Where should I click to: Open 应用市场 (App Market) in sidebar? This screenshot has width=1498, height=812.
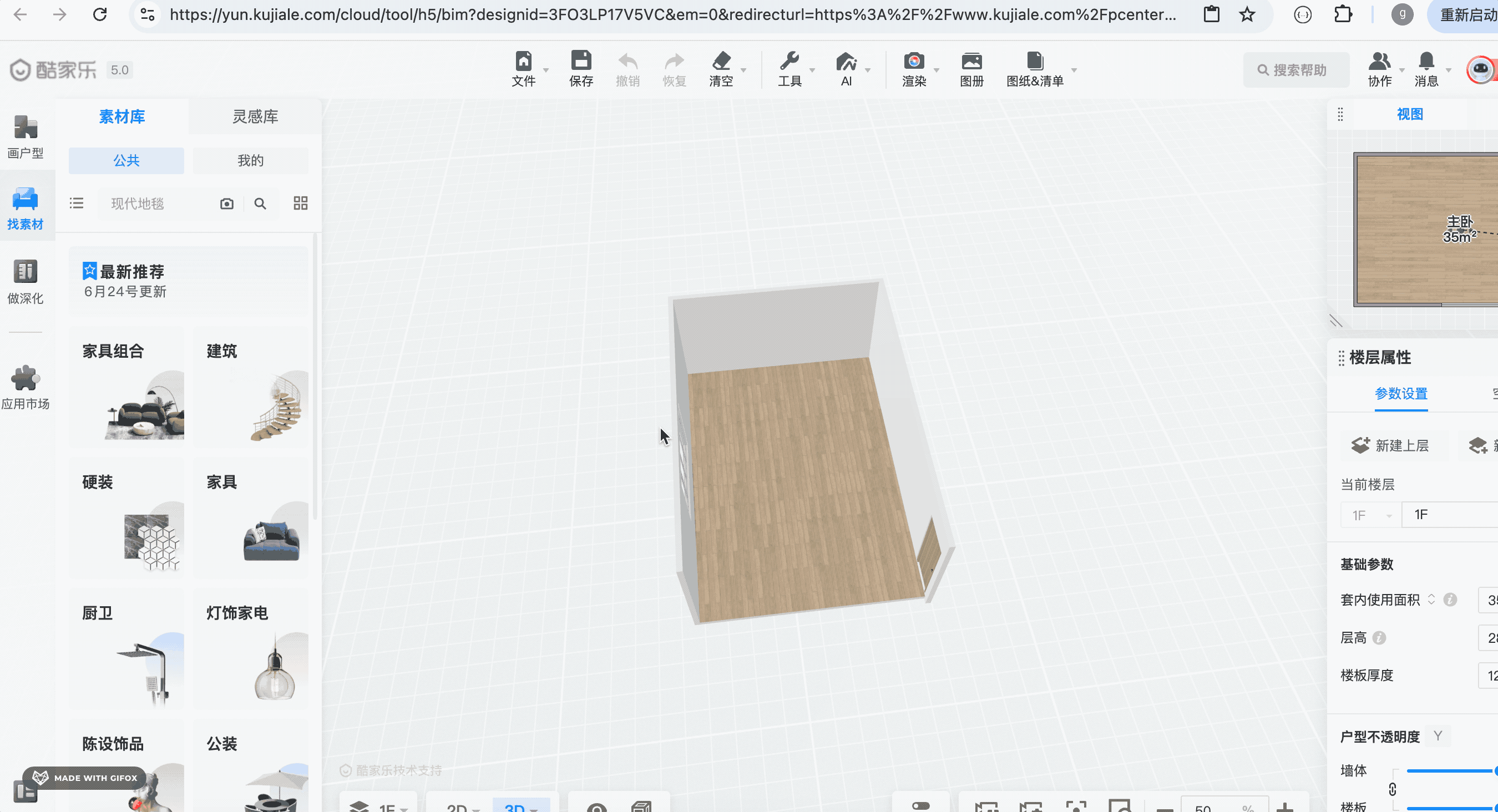click(x=26, y=387)
